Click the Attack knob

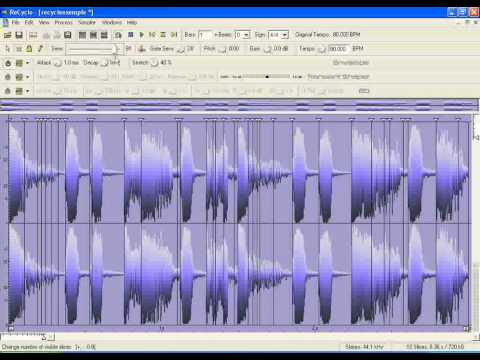click(x=58, y=63)
